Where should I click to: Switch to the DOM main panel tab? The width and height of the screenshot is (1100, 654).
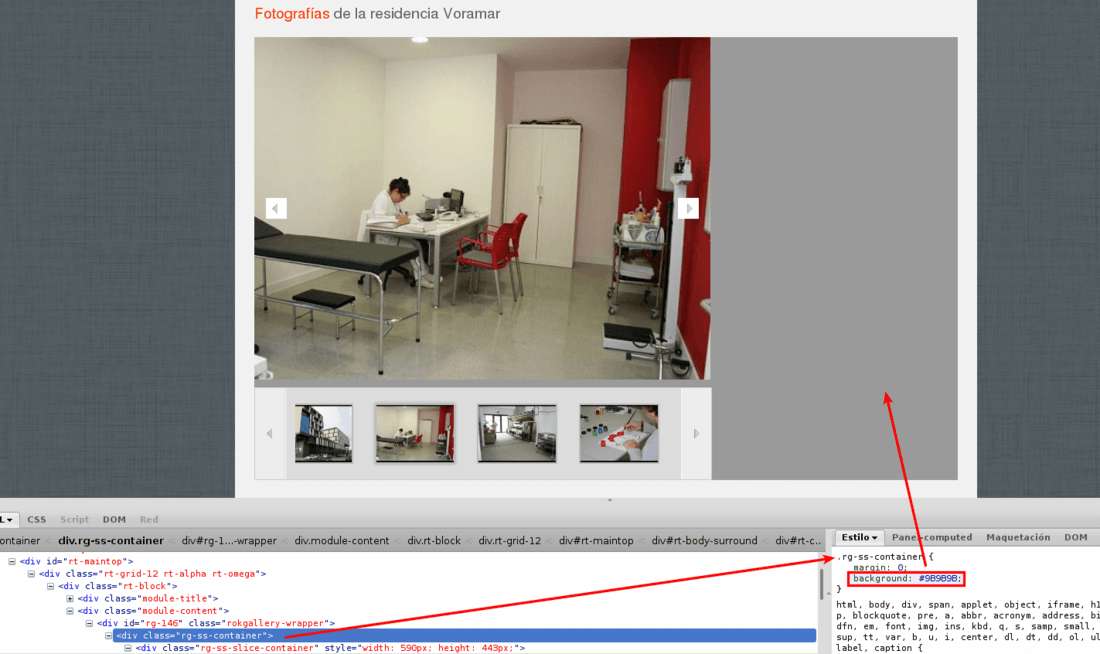[114, 519]
